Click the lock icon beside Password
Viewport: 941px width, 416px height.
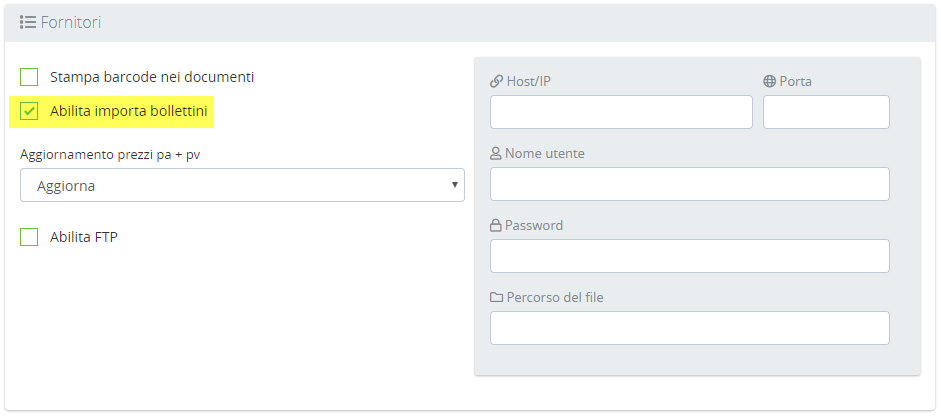point(496,226)
